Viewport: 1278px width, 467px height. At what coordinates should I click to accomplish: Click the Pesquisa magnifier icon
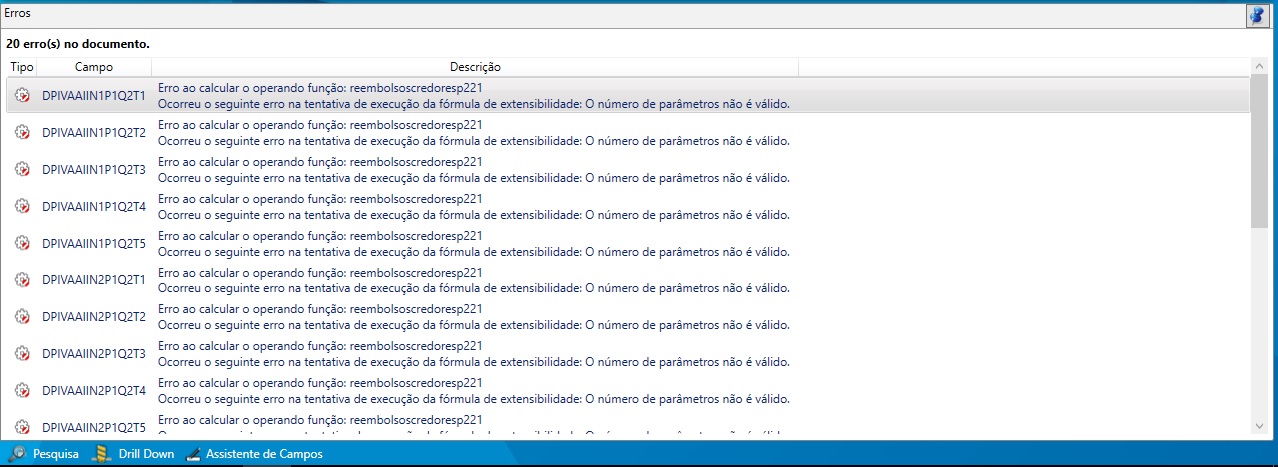pyautogui.click(x=17, y=454)
